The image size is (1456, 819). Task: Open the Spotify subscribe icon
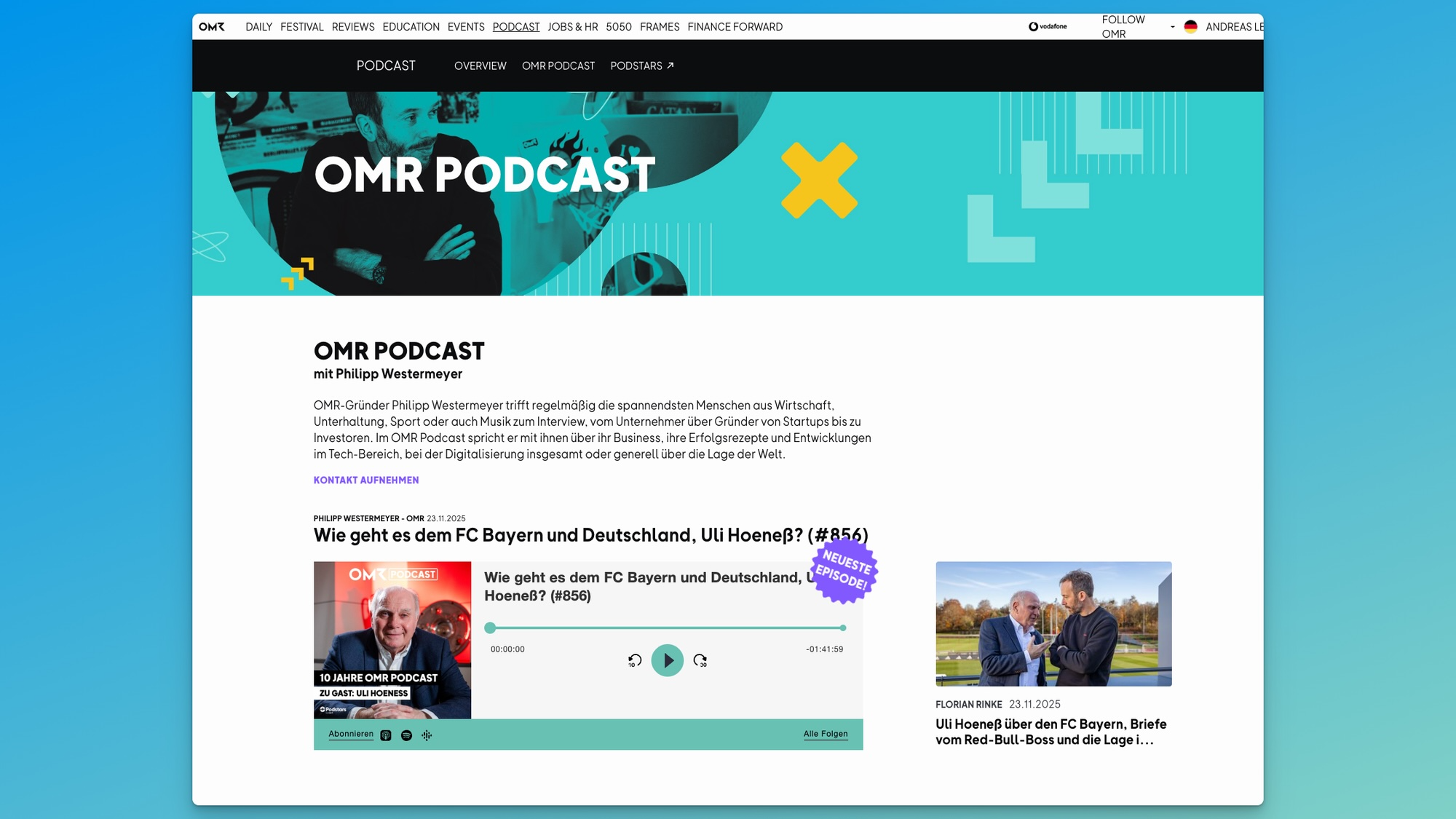point(406,735)
